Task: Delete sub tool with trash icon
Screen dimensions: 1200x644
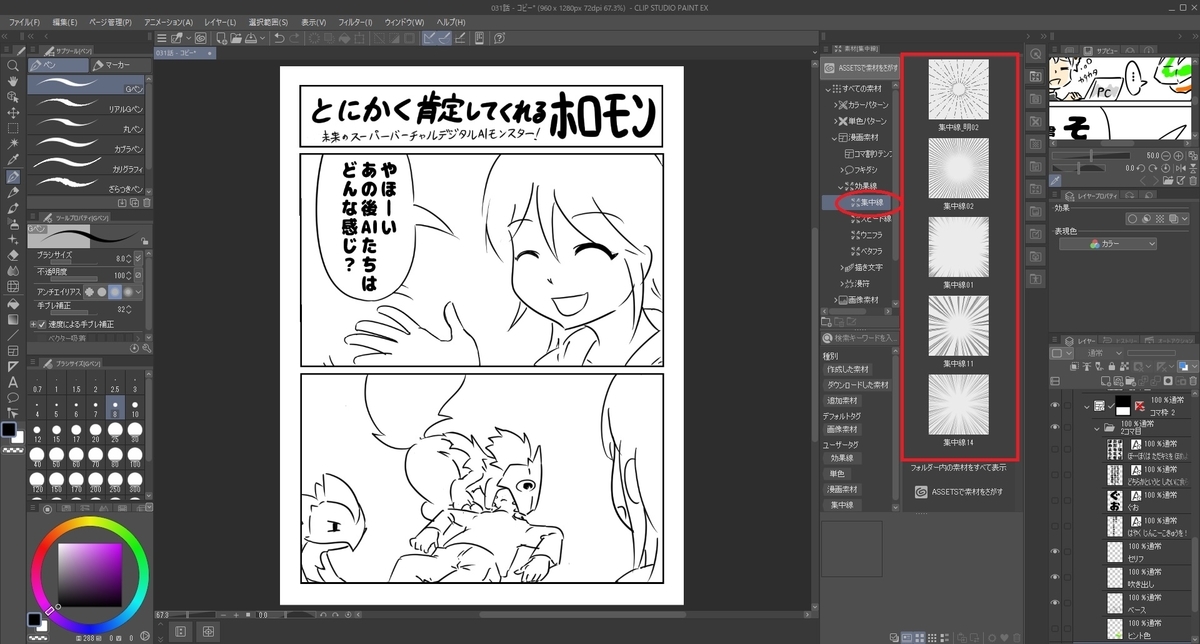Action: [146, 202]
